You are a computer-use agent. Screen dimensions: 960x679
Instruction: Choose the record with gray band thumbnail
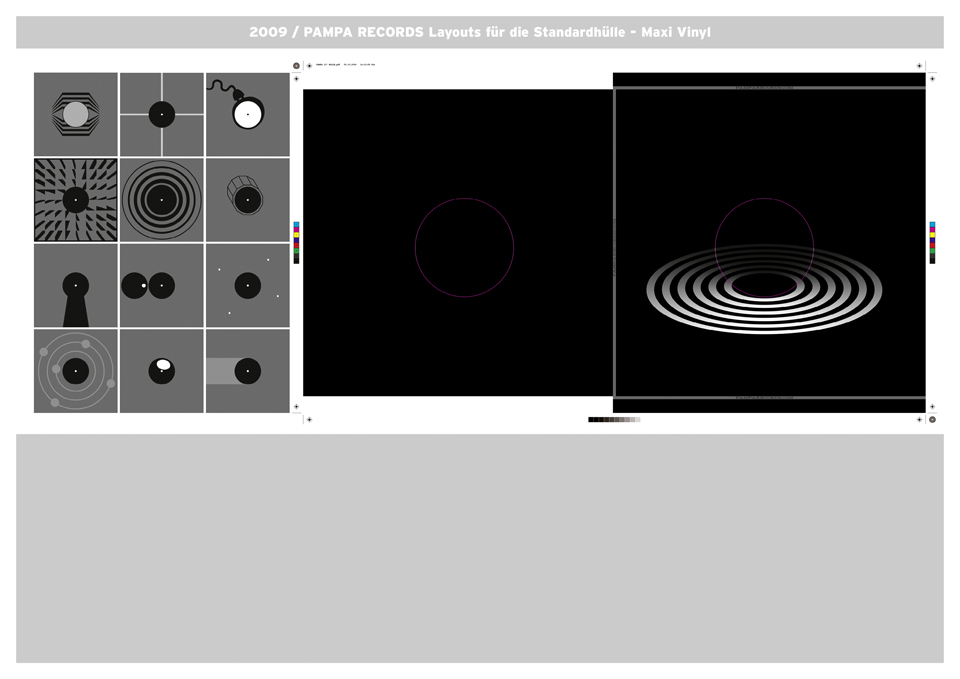coord(247,371)
